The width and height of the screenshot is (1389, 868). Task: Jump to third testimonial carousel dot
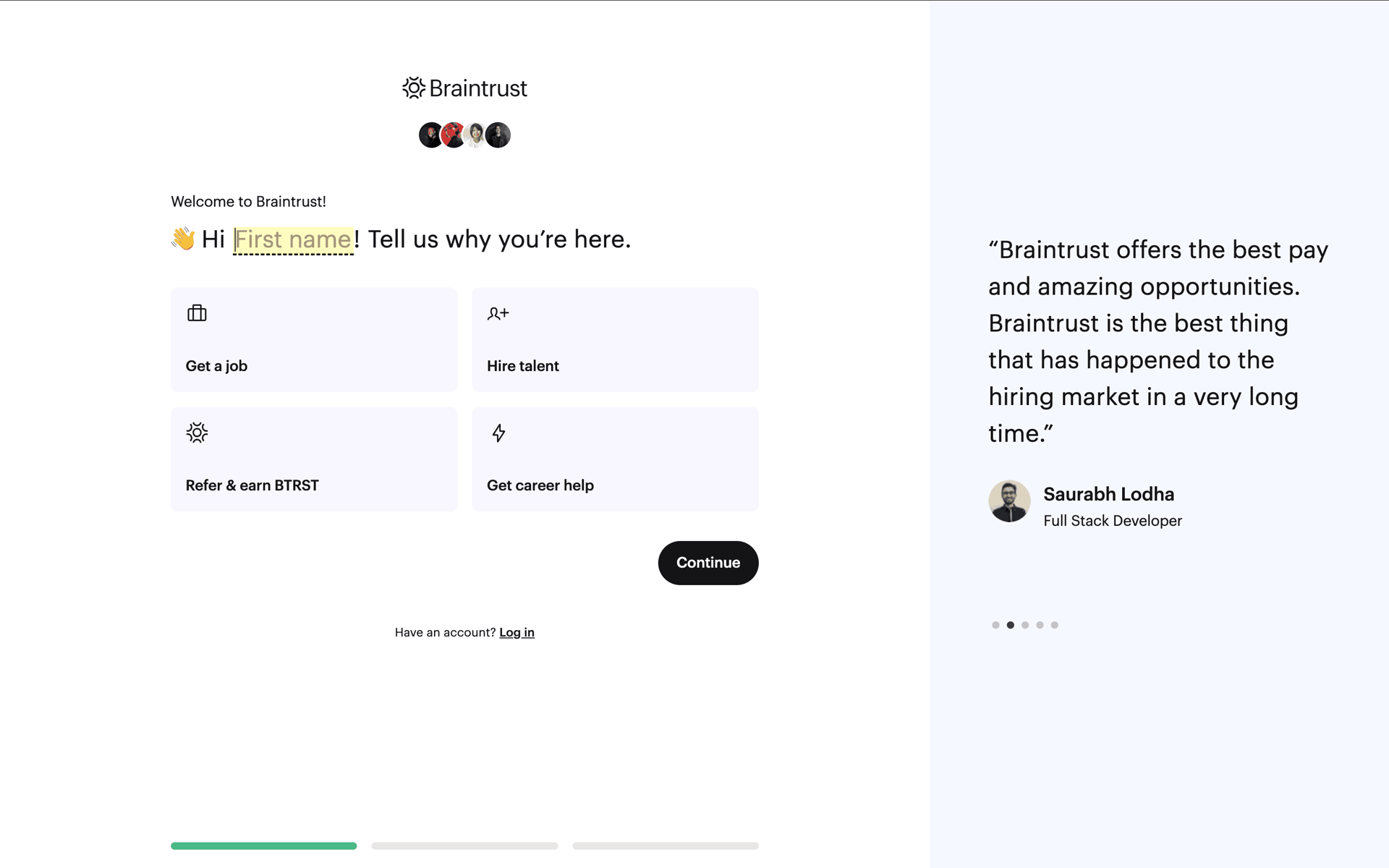1025,625
